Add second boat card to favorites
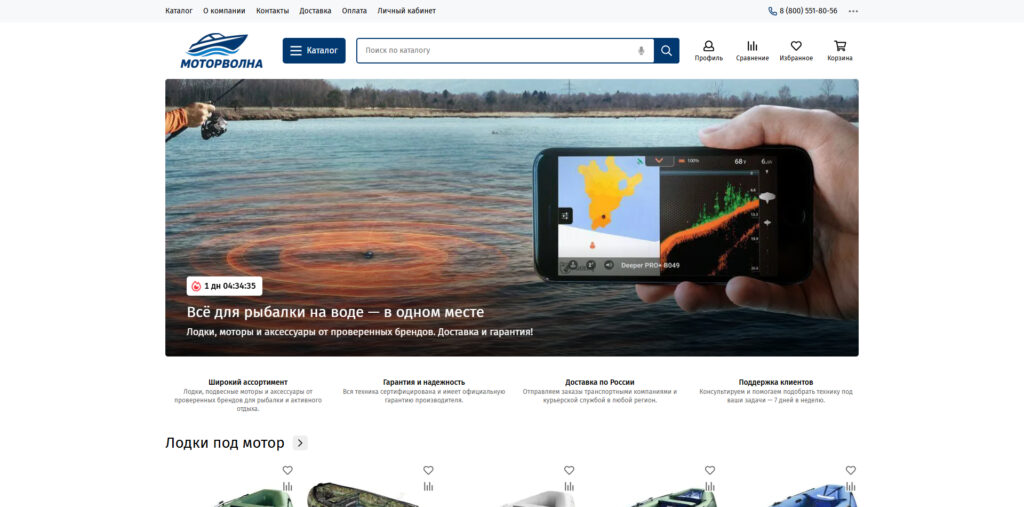Viewport: 1024px width, 507px height. [x=428, y=470]
